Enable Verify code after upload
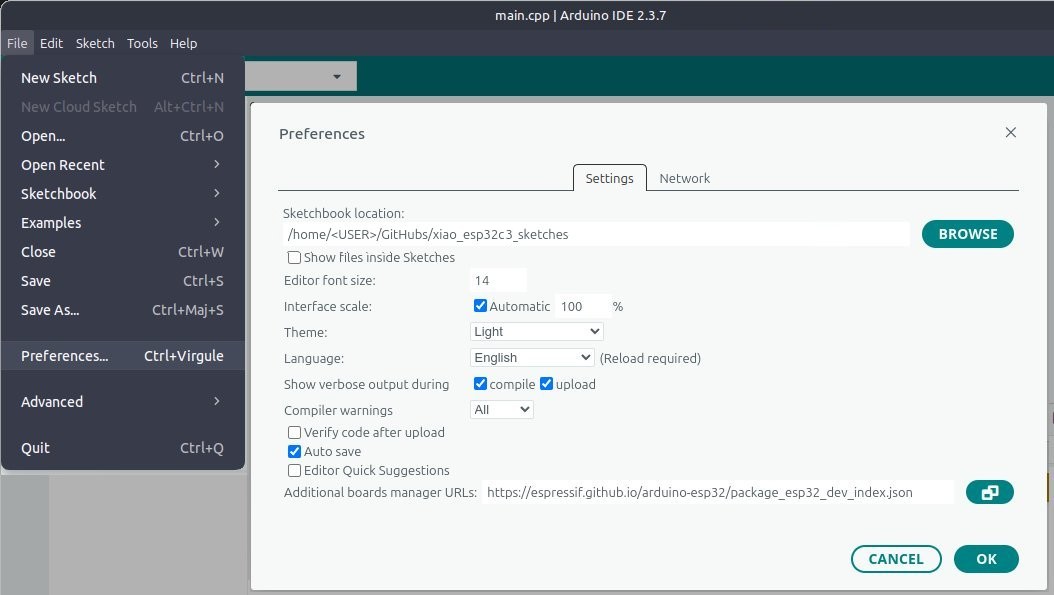 coord(295,432)
